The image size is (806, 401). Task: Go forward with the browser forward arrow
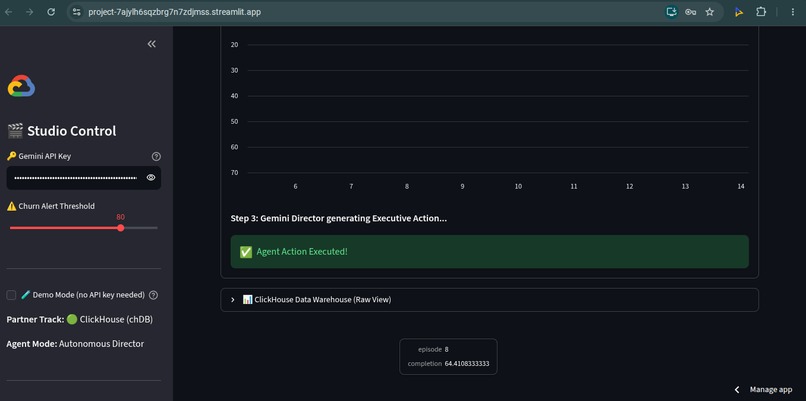29,12
